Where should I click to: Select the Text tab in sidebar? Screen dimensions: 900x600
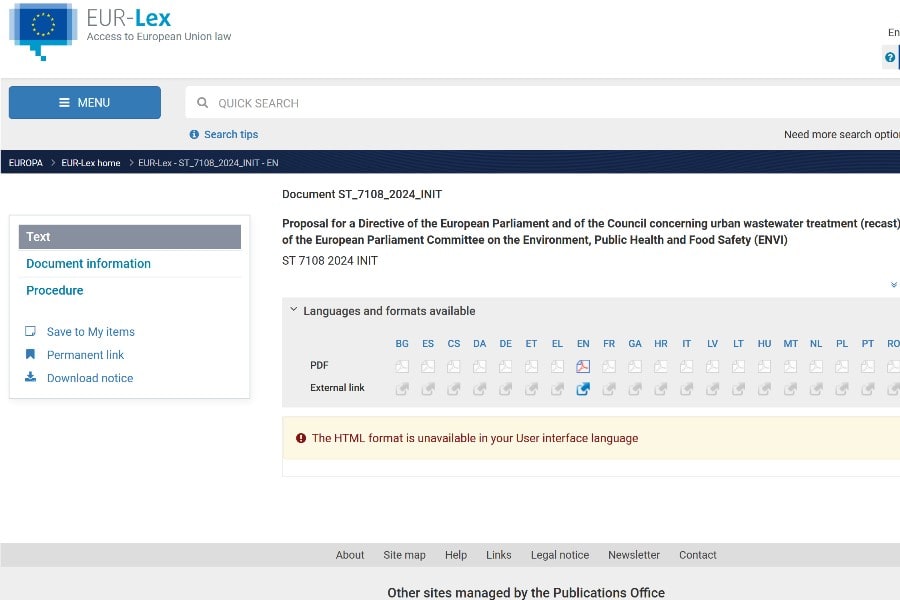[130, 237]
